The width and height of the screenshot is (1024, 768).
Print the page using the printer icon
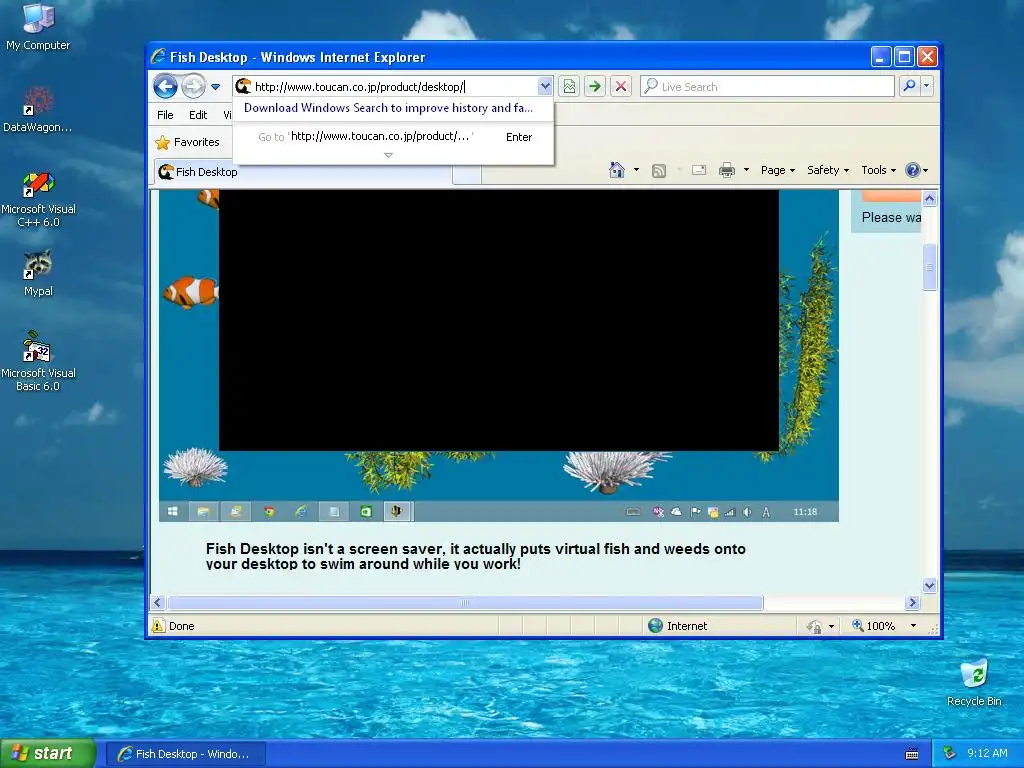point(726,171)
